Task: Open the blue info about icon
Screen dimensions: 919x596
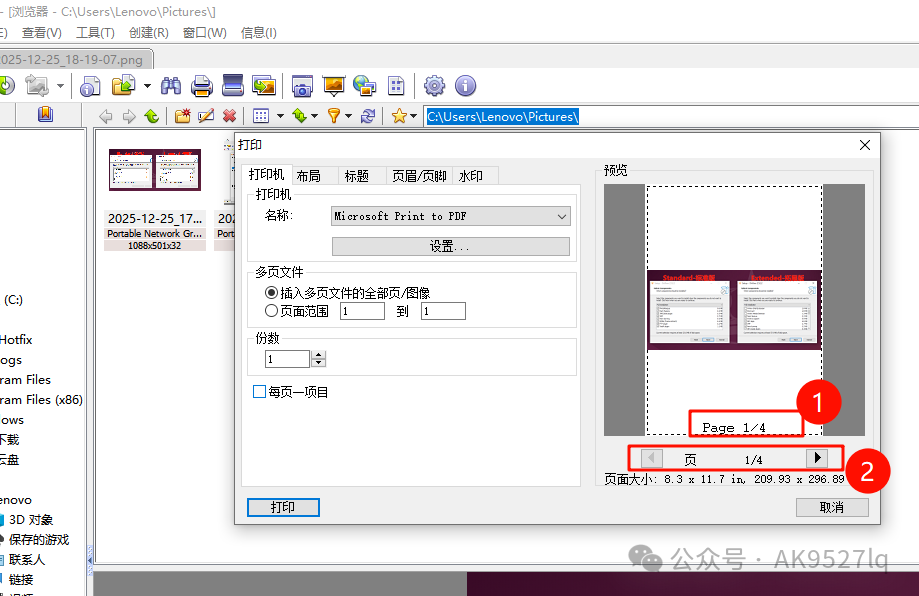Action: coord(465,86)
